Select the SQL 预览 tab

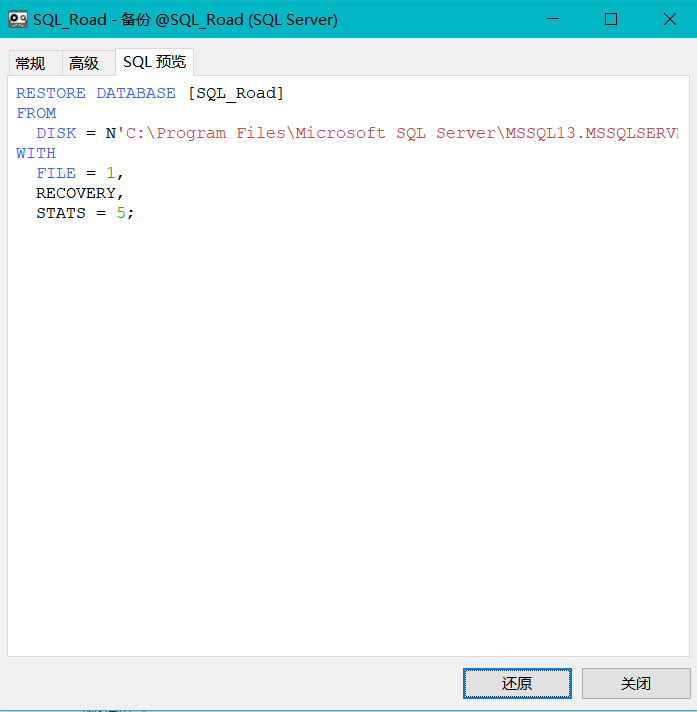tap(154, 62)
